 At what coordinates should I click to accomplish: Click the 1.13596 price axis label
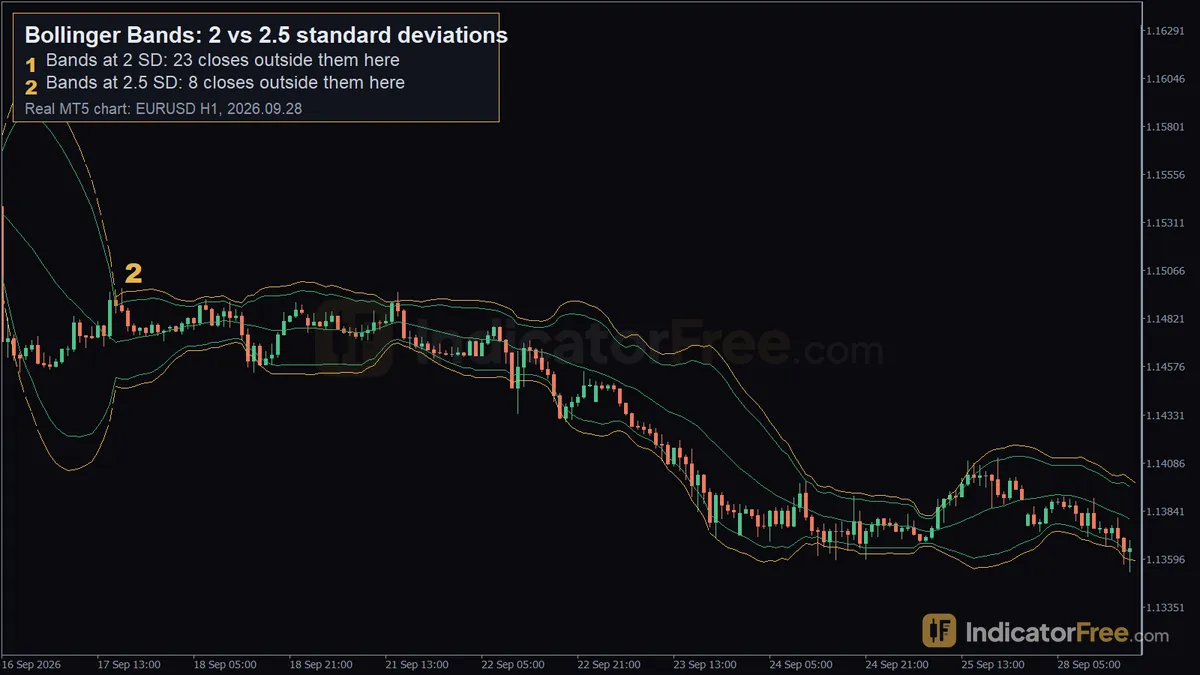(x=1166, y=559)
